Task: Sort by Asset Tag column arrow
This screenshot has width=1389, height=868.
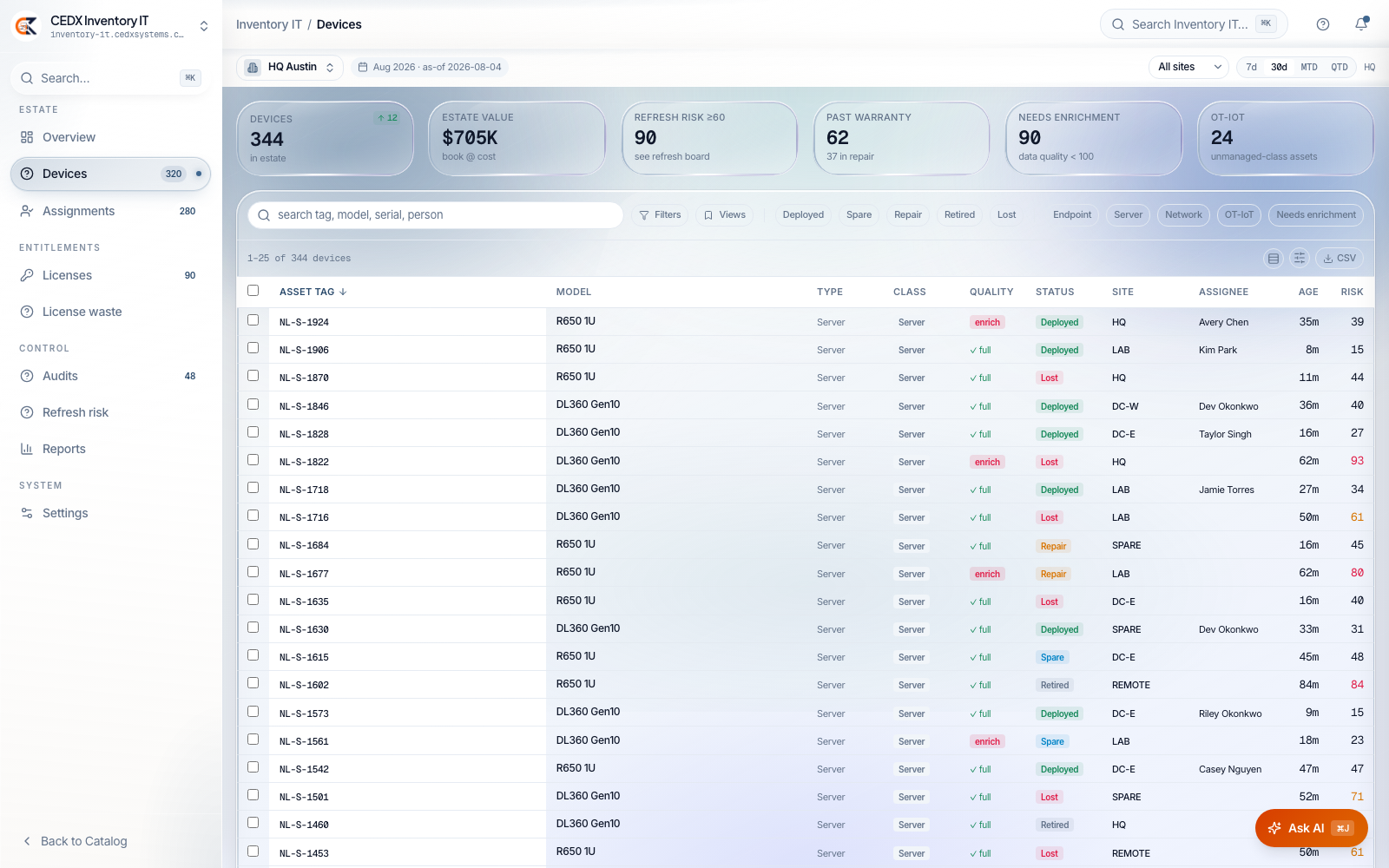Action: (x=343, y=292)
